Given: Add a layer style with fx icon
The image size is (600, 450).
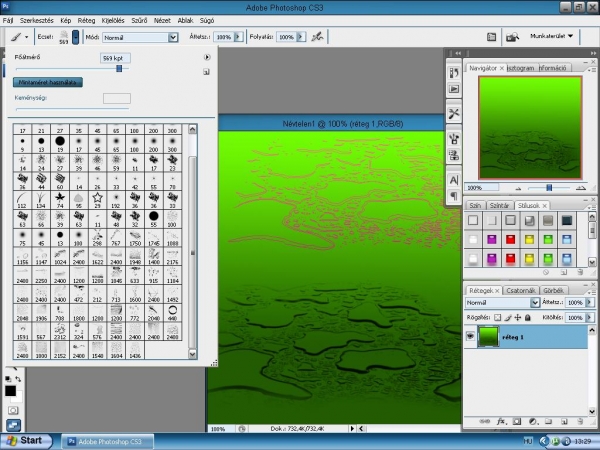Looking at the screenshot, I should pyautogui.click(x=501, y=421).
